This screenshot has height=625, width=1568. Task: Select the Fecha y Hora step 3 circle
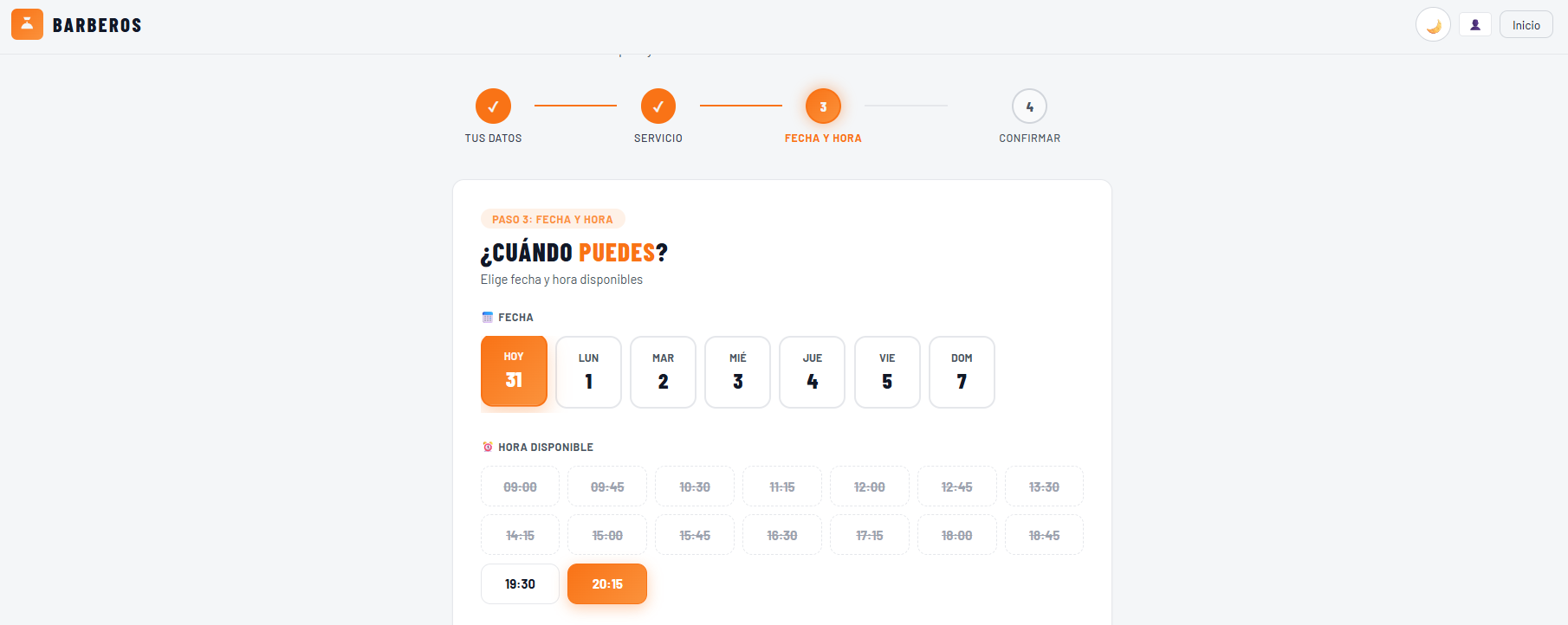pos(823,106)
